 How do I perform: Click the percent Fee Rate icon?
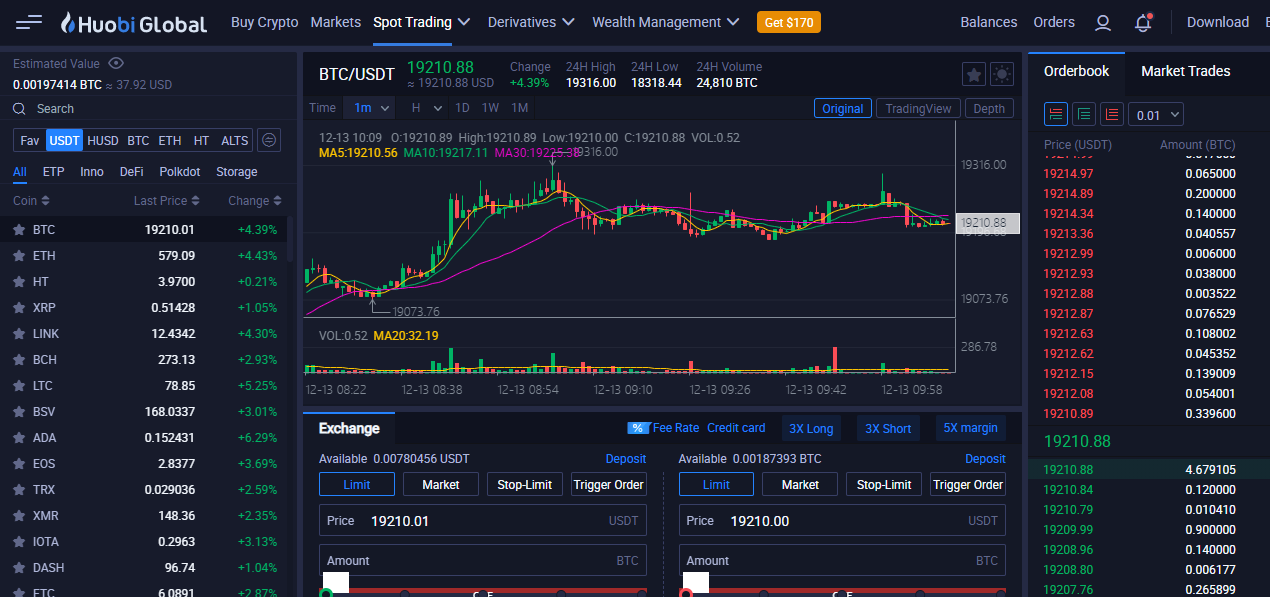[x=638, y=428]
